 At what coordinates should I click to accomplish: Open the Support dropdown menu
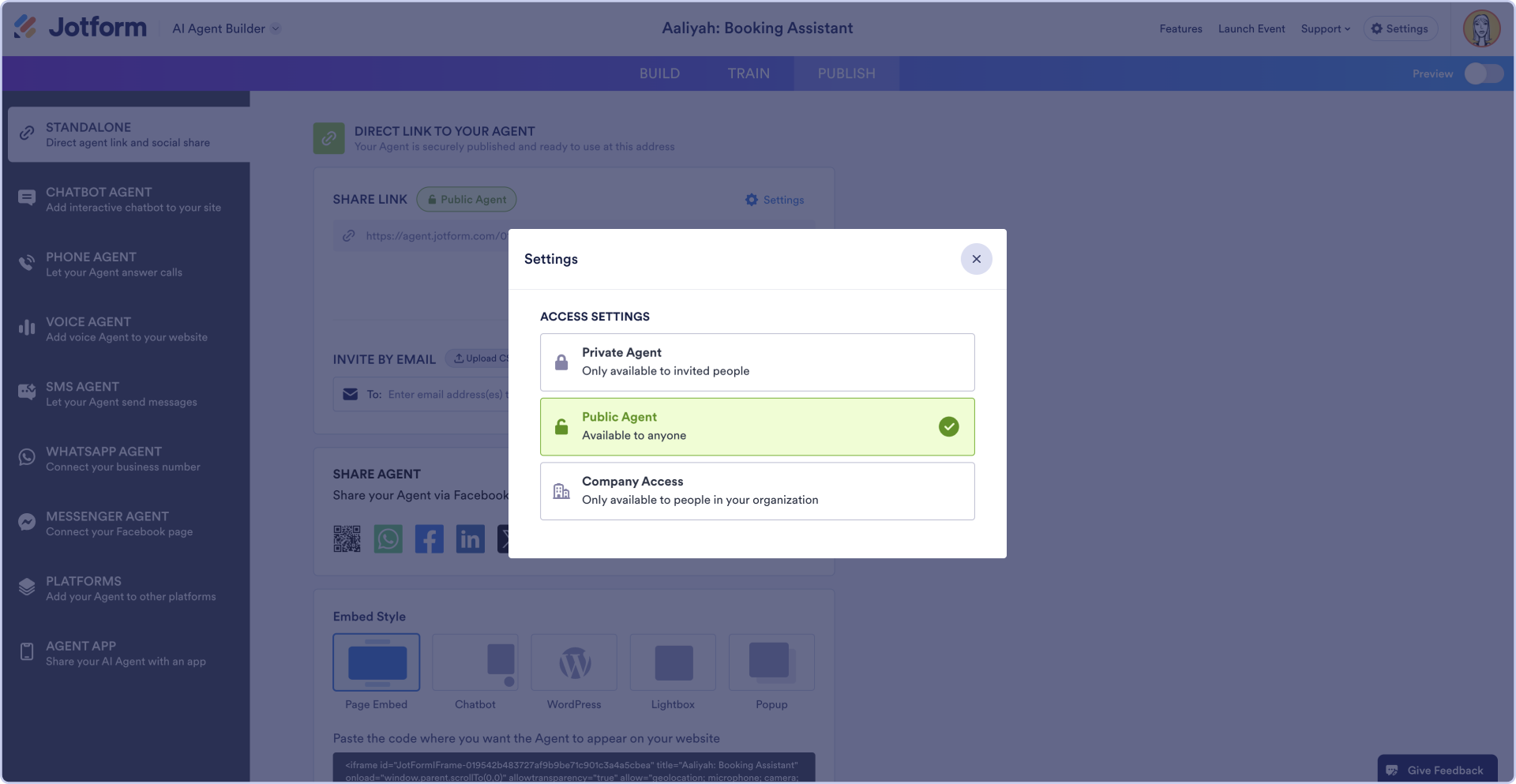1325,28
